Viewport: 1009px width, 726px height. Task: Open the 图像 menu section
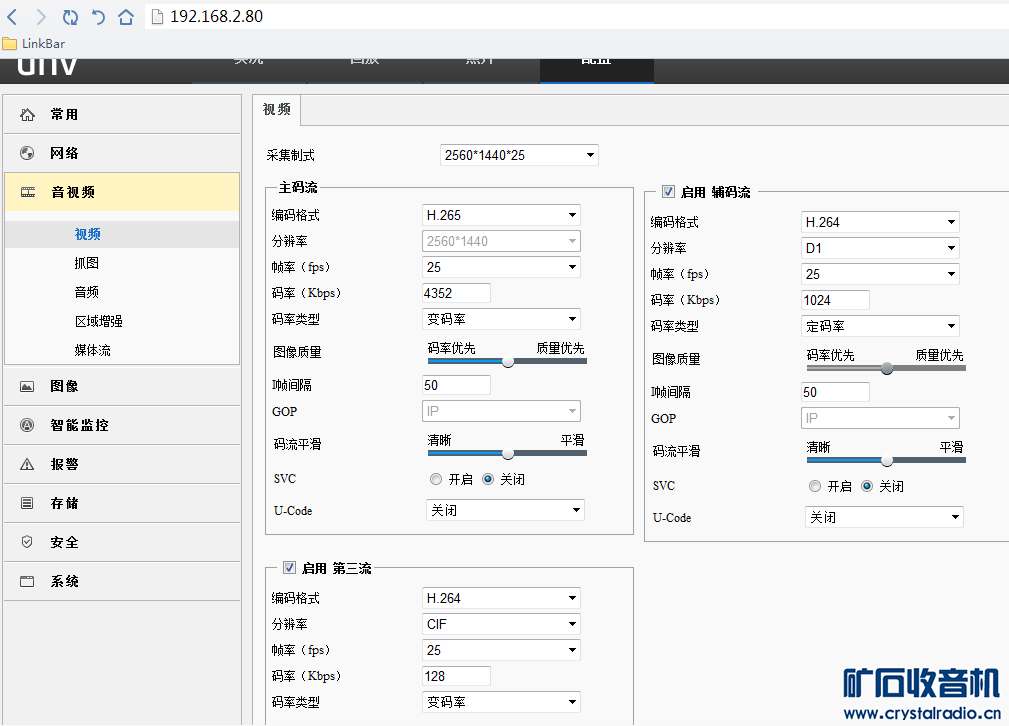point(65,386)
